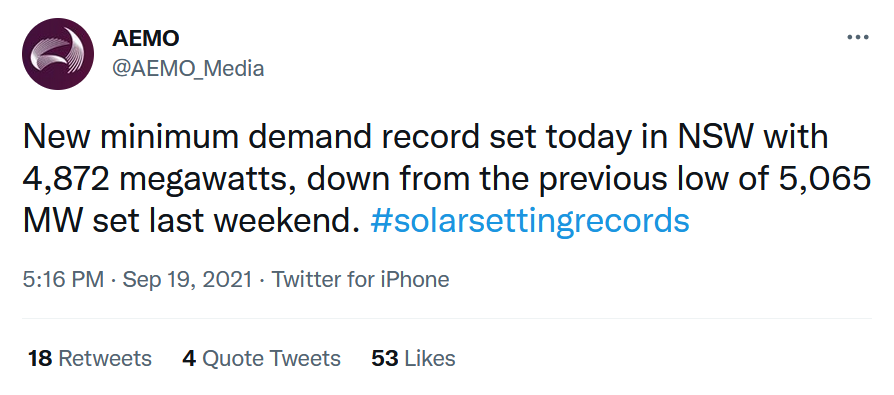
Task: Click the 53 likes count number
Action: 384,359
